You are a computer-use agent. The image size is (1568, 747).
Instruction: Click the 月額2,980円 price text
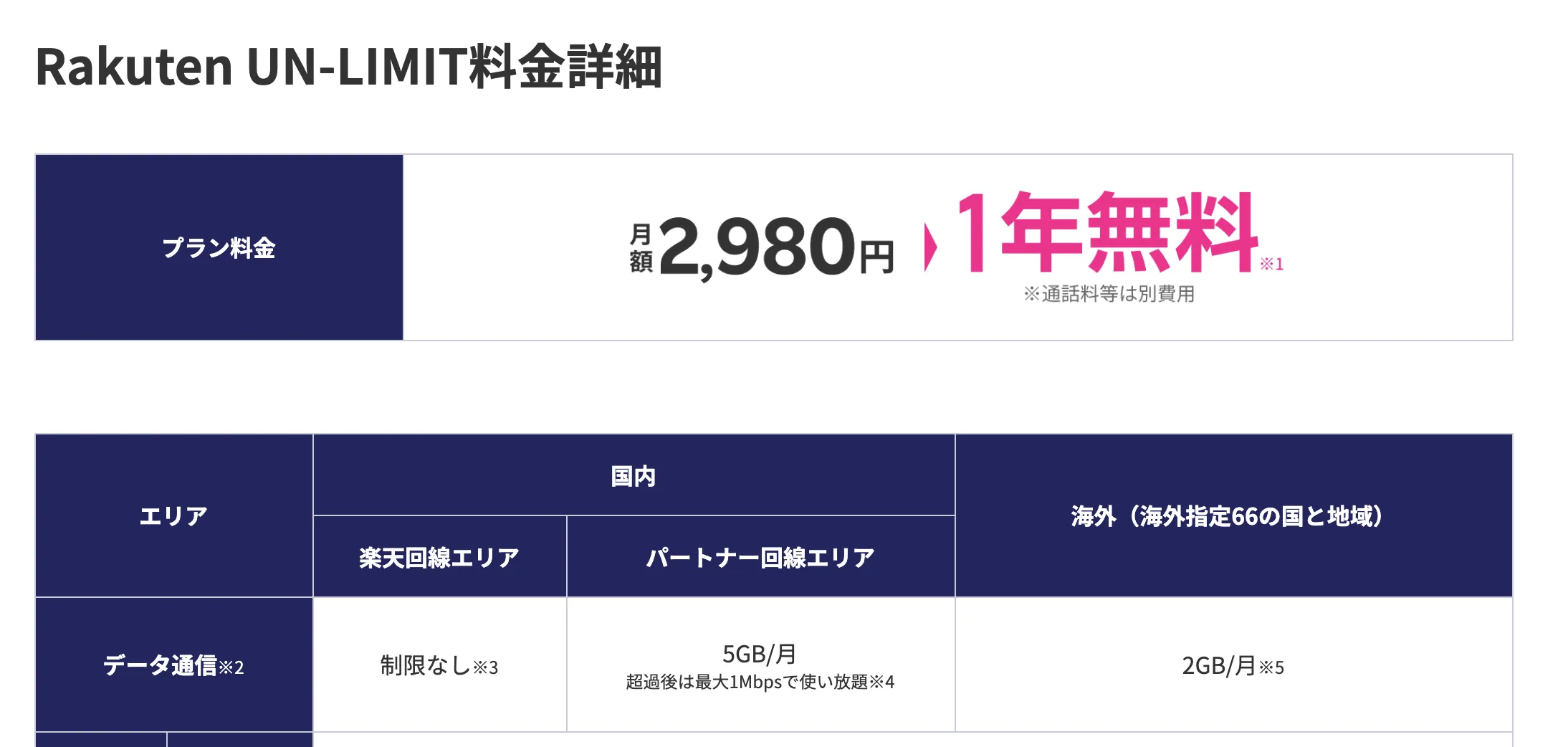point(762,247)
